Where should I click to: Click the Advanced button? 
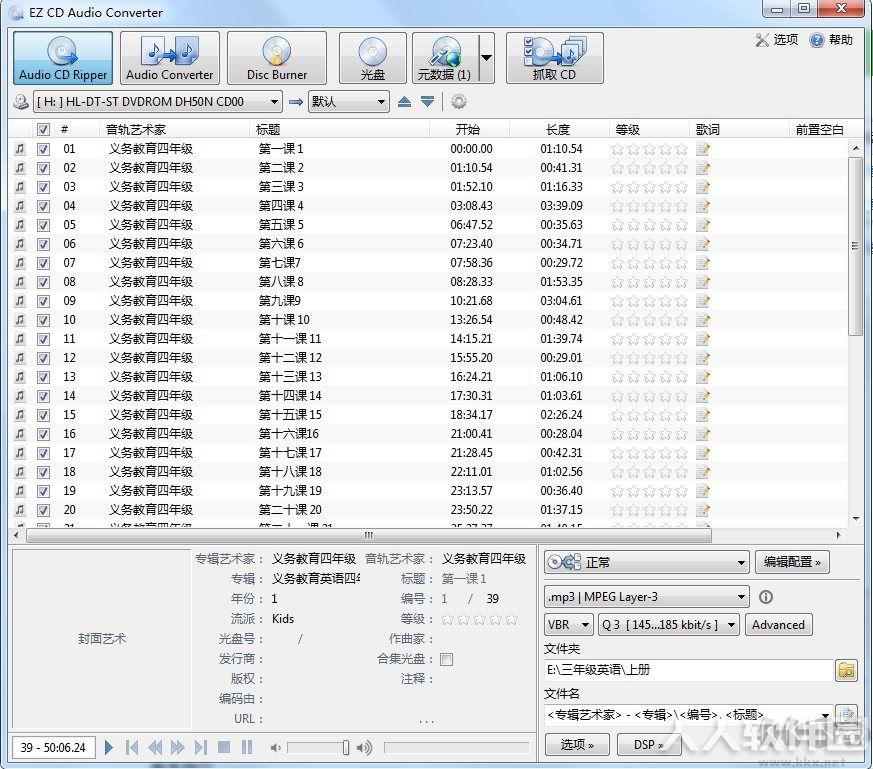[778, 625]
